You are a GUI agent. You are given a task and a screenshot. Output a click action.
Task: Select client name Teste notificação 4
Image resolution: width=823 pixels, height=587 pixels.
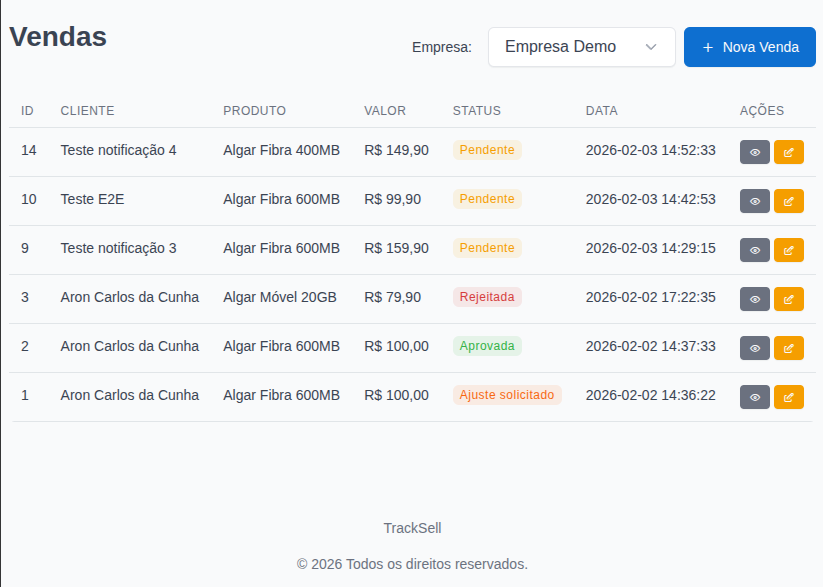[118, 150]
